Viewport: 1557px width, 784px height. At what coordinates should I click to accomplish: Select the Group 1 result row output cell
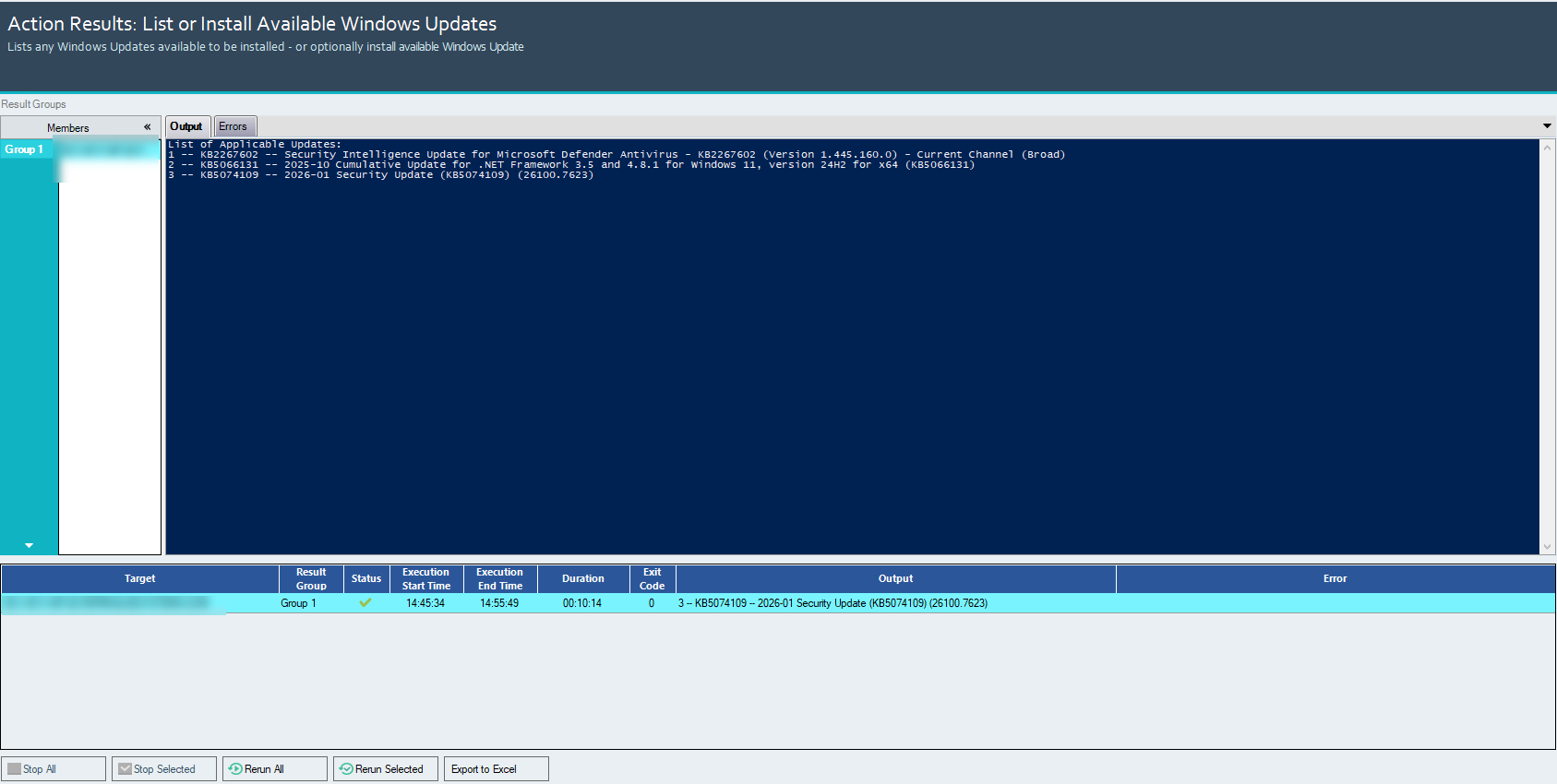point(894,603)
